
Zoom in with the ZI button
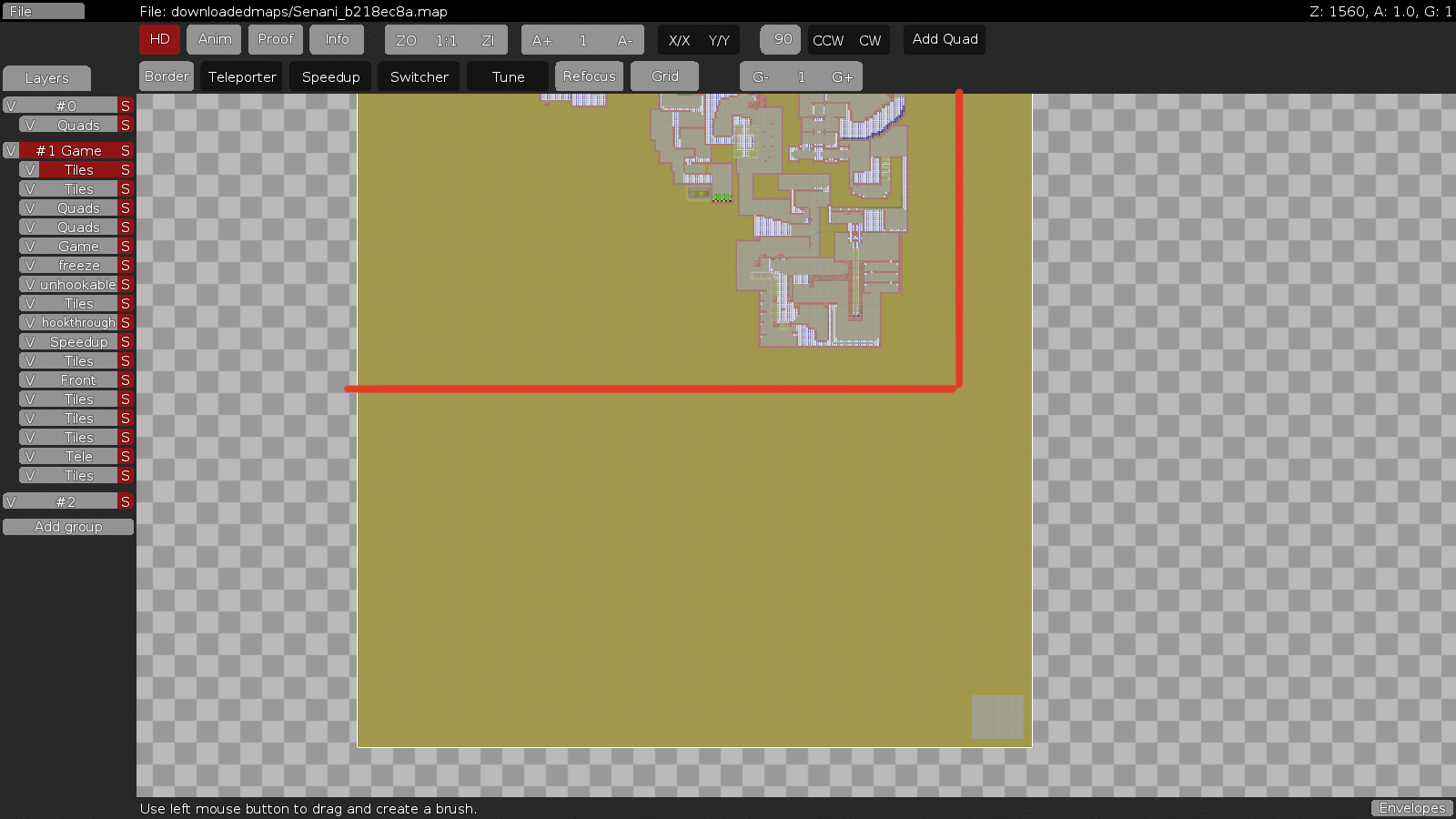click(488, 40)
